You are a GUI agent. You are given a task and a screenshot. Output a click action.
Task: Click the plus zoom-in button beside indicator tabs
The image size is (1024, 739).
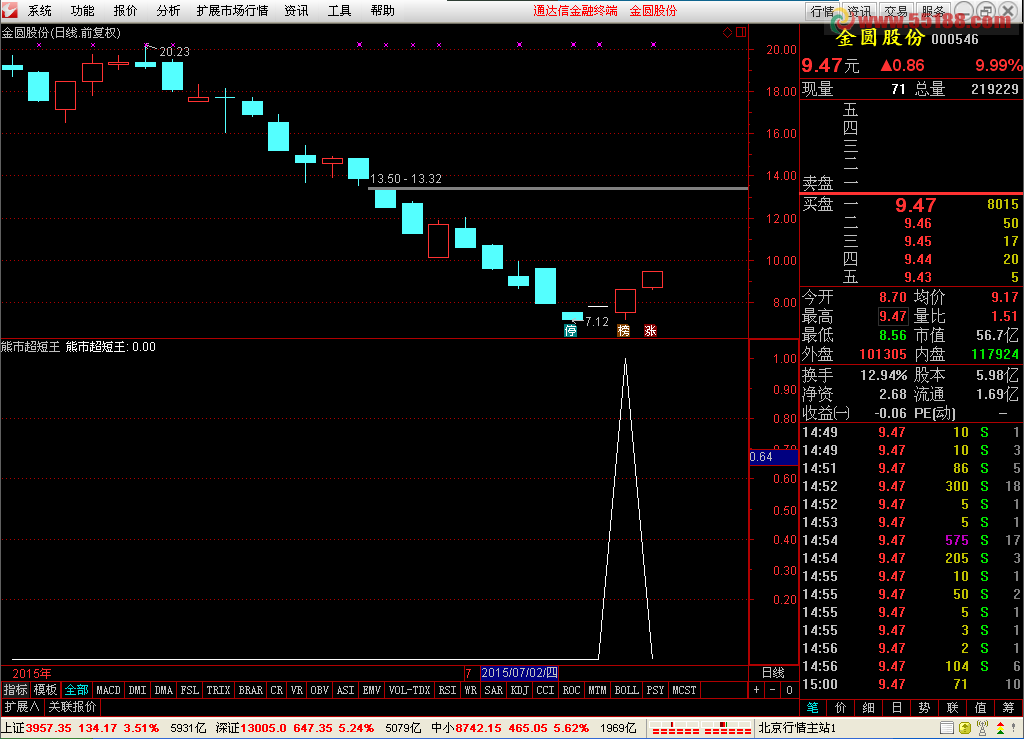click(756, 690)
